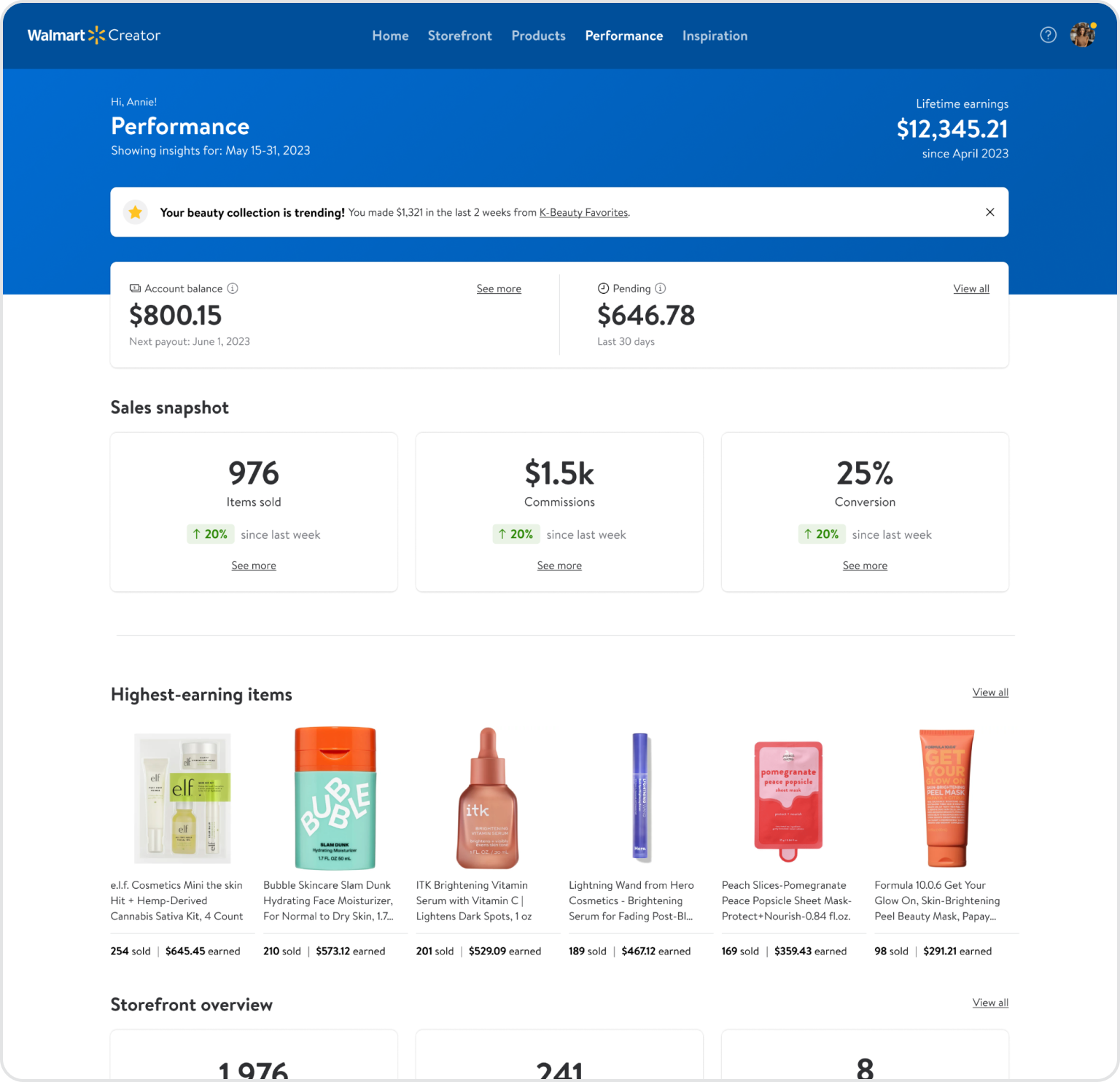Open the K-Beauty Favorites link
Viewport: 1120px width, 1082px height.
click(x=584, y=212)
